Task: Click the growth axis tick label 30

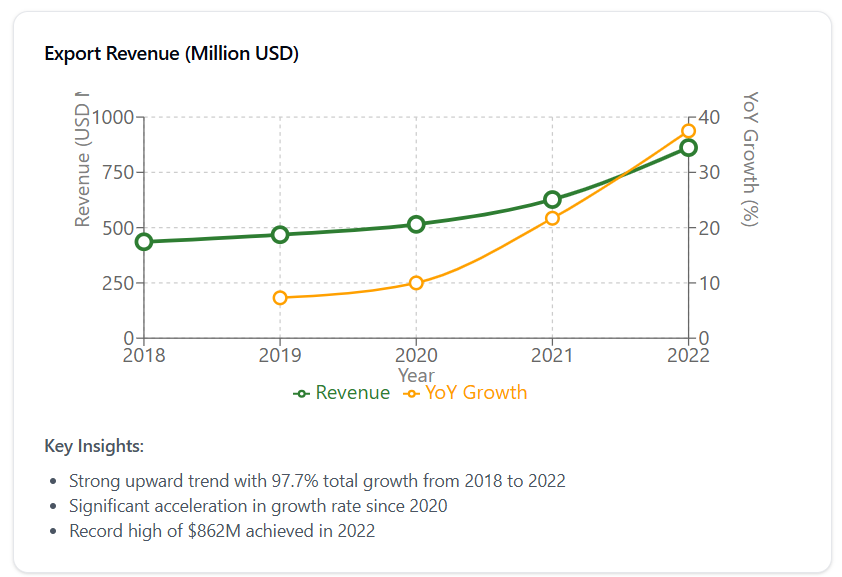Action: 709,172
